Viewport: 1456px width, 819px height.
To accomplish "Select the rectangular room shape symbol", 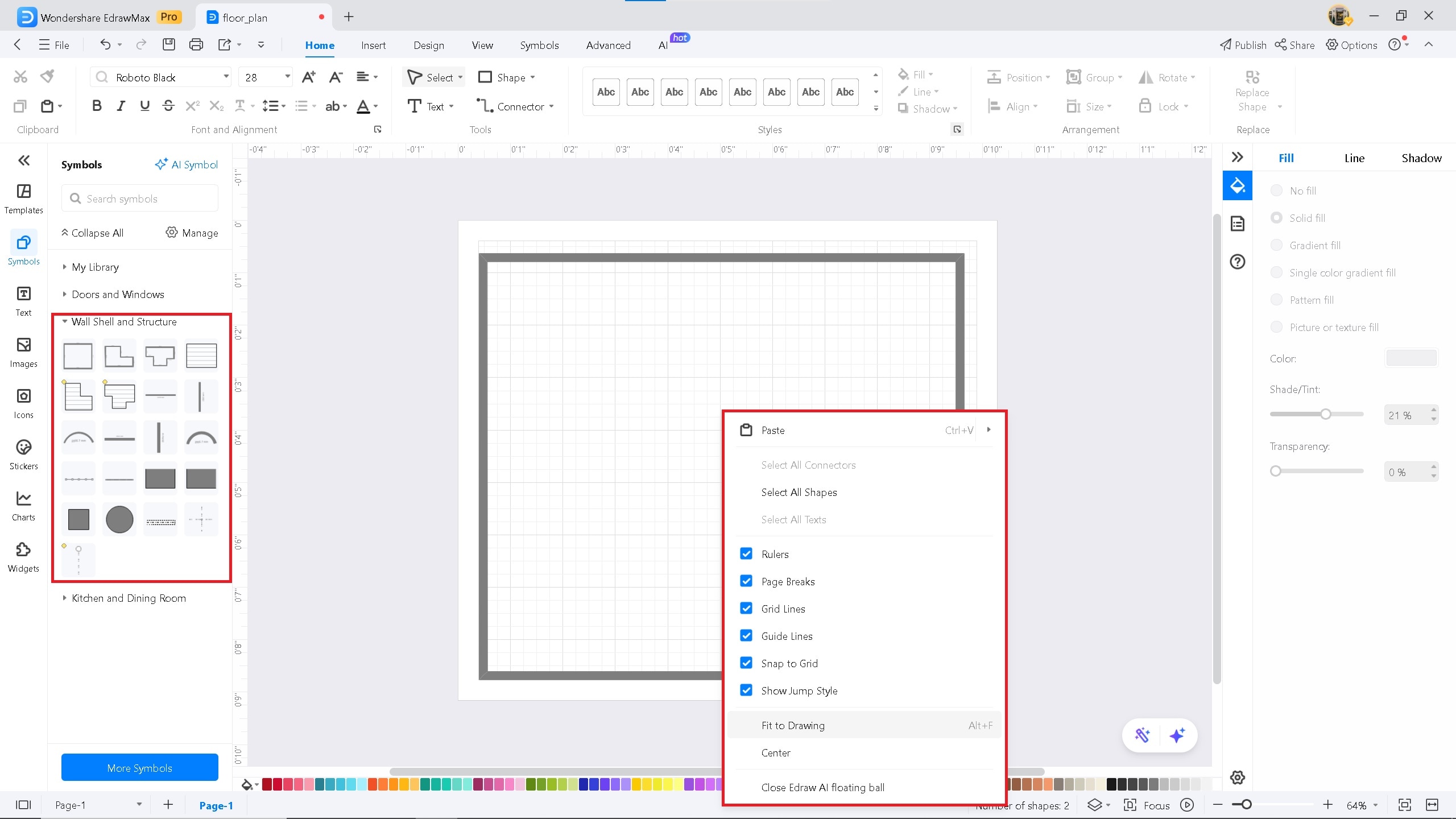I will [78, 356].
